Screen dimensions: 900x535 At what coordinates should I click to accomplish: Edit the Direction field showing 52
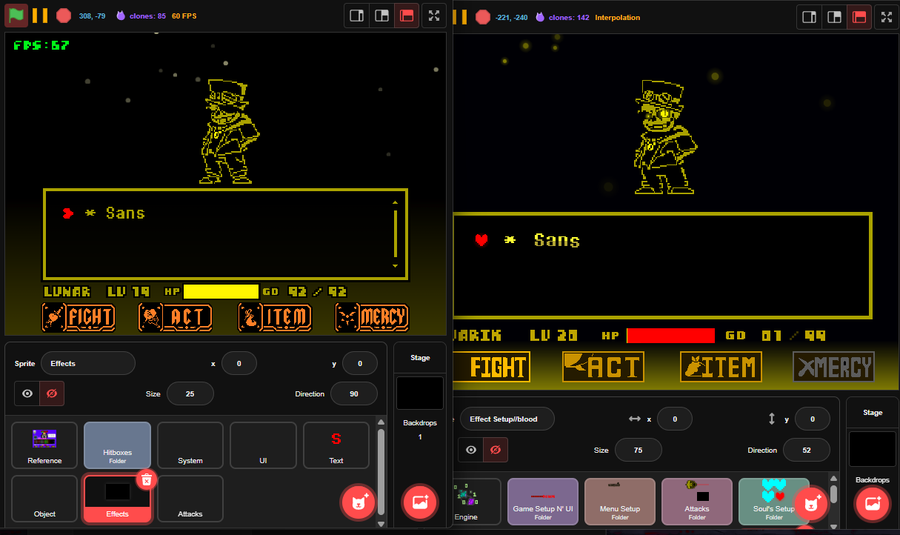[x=806, y=450]
